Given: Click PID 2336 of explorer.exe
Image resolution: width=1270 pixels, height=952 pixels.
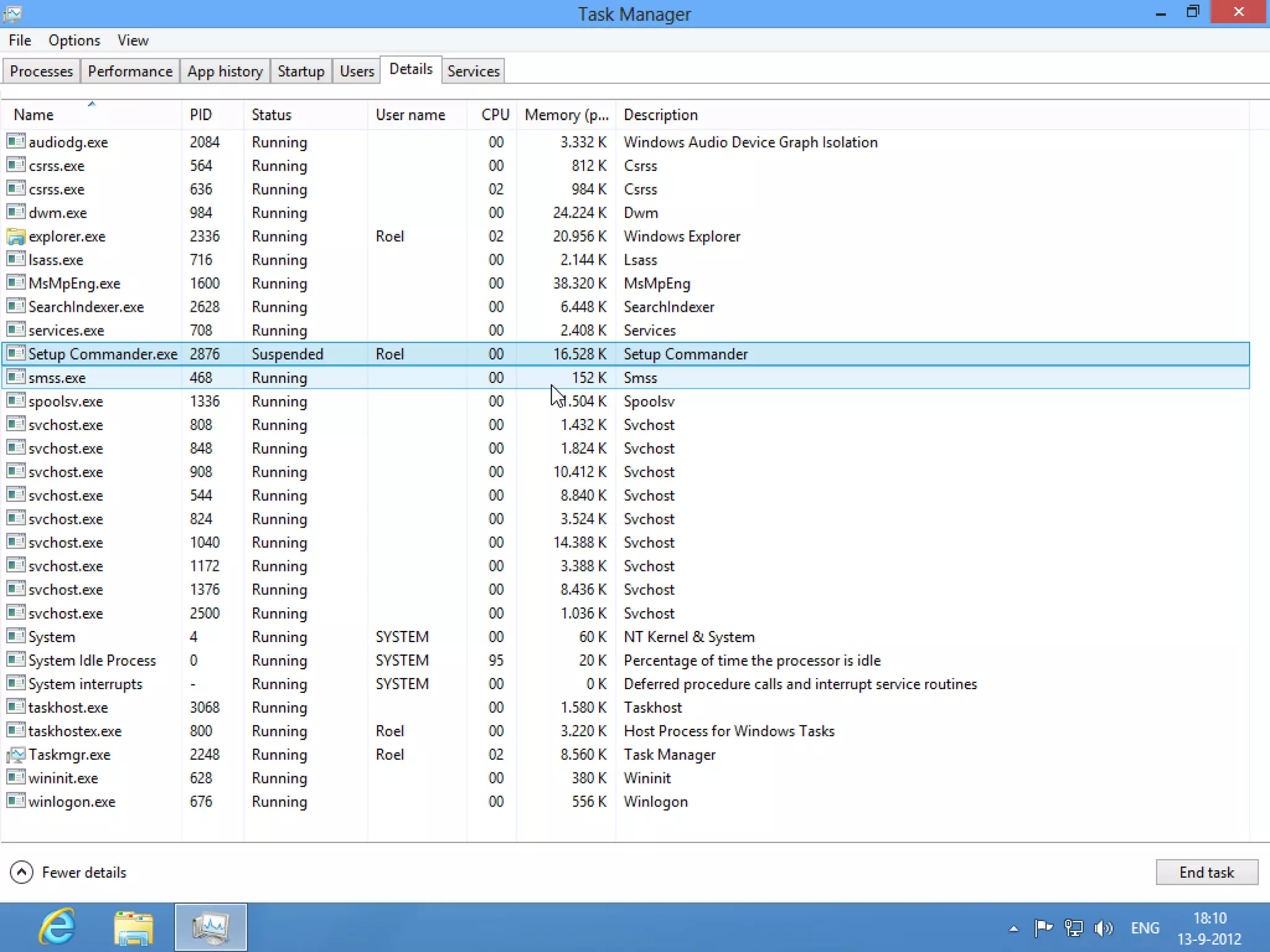Looking at the screenshot, I should click(205, 236).
